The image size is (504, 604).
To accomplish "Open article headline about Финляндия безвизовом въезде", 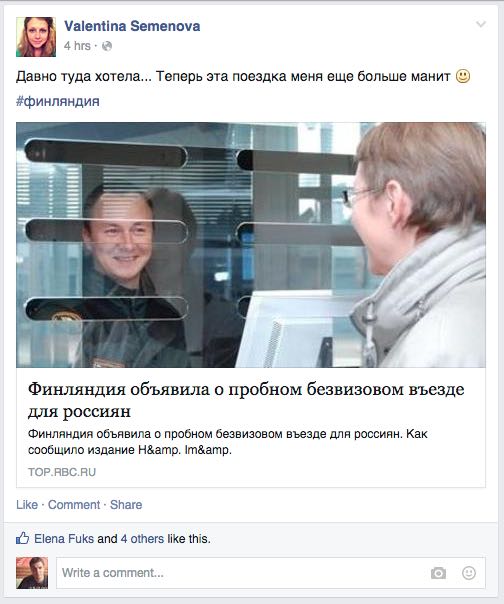I will tap(246, 400).
